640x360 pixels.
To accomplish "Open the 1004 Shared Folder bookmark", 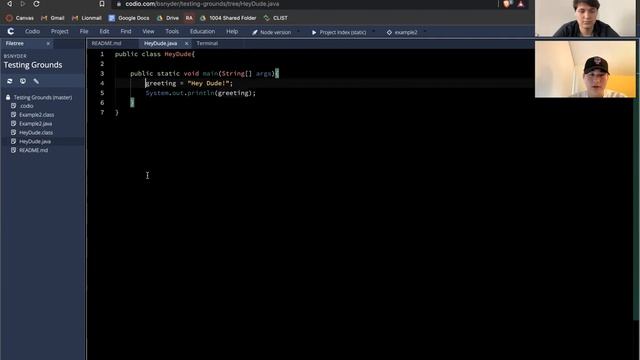I will 228,18.
